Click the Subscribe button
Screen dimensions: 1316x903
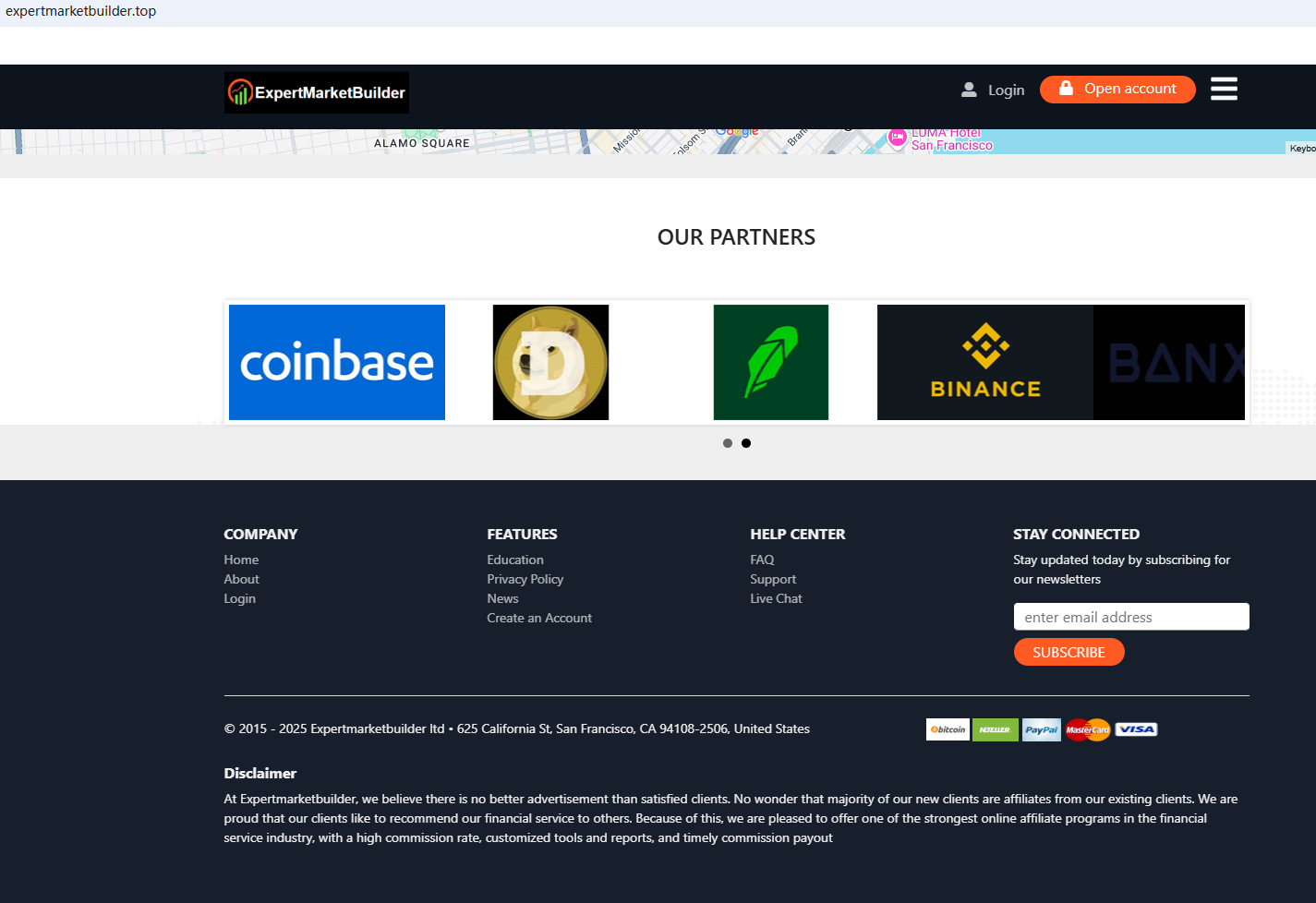[x=1068, y=652]
